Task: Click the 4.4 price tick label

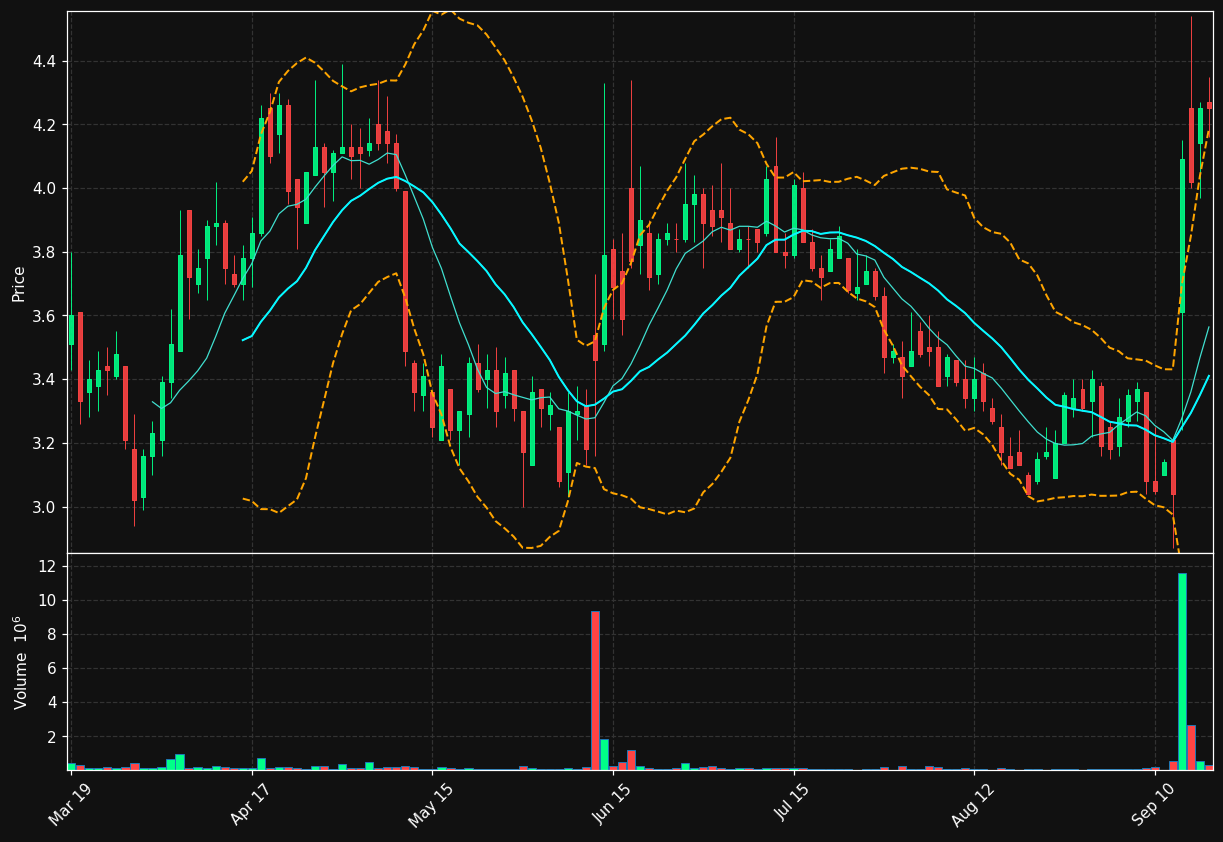Action: click(x=44, y=61)
